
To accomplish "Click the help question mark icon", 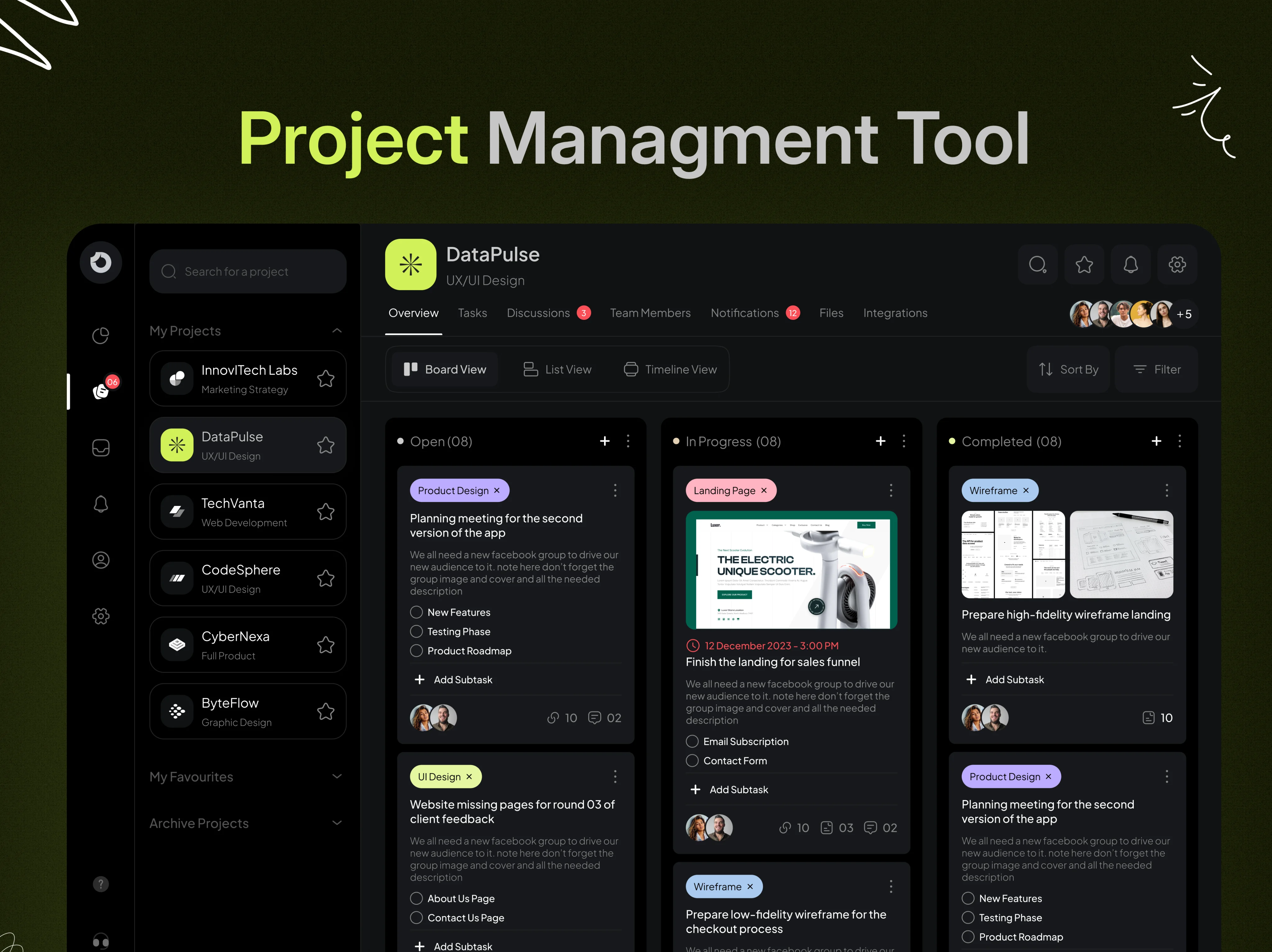I will (x=101, y=884).
